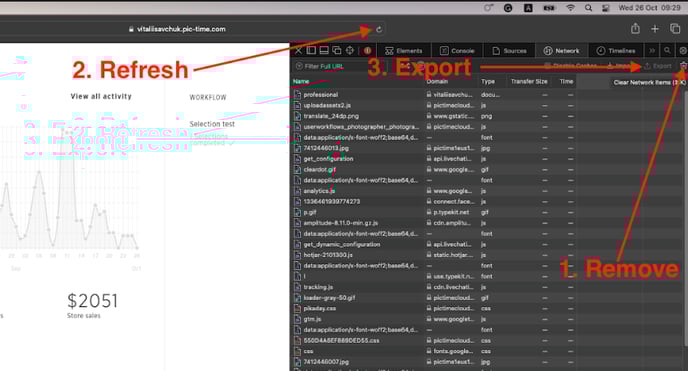Open the battery status menu
The image size is (688, 371).
549,8
